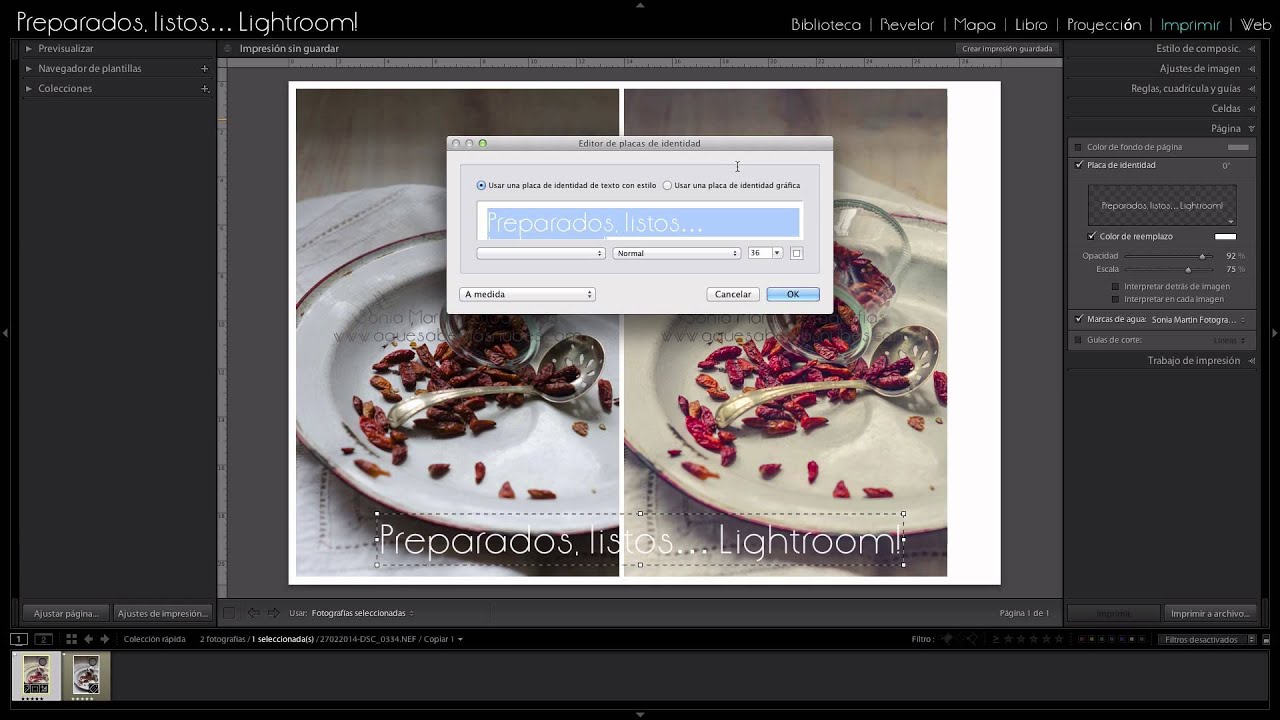The image size is (1280, 720).
Task: Click the rating greater-or-equal symbol
Action: (x=997, y=639)
